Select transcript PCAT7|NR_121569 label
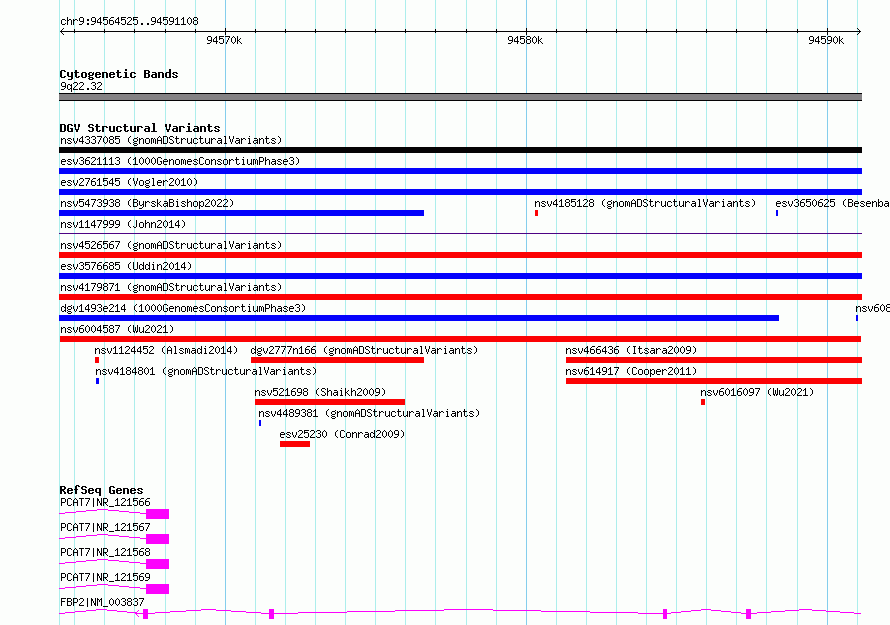The image size is (890, 625). click(105, 577)
